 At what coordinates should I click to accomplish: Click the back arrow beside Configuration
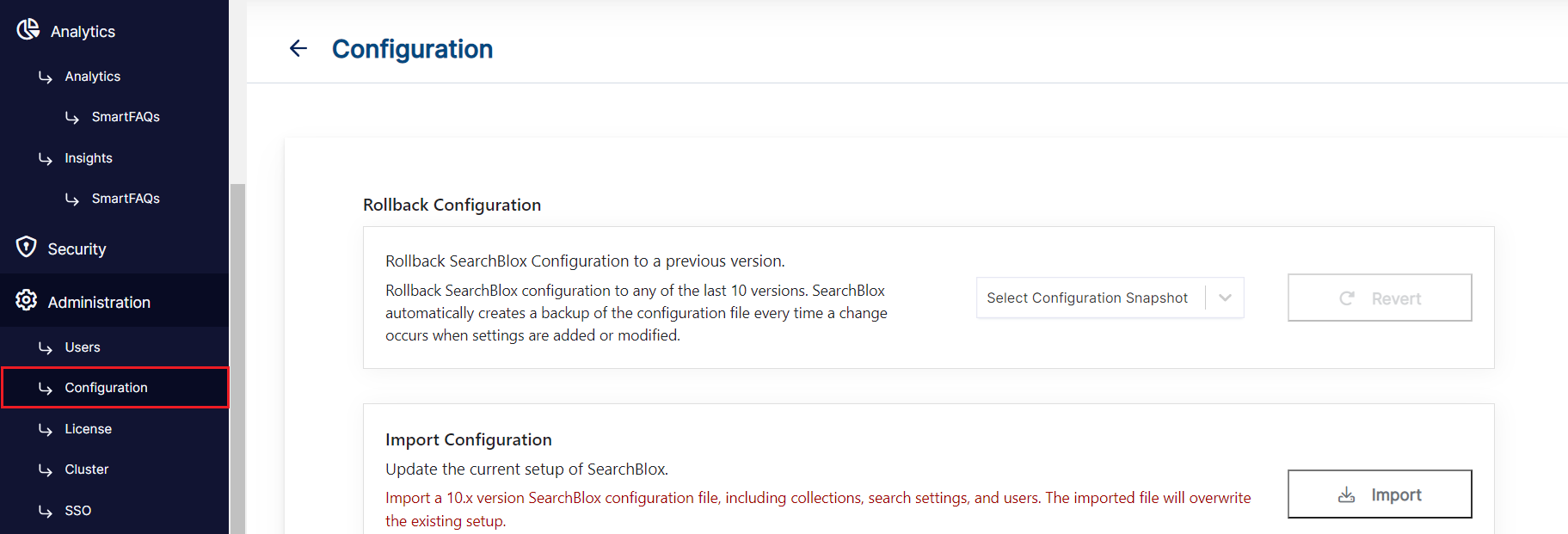298,49
